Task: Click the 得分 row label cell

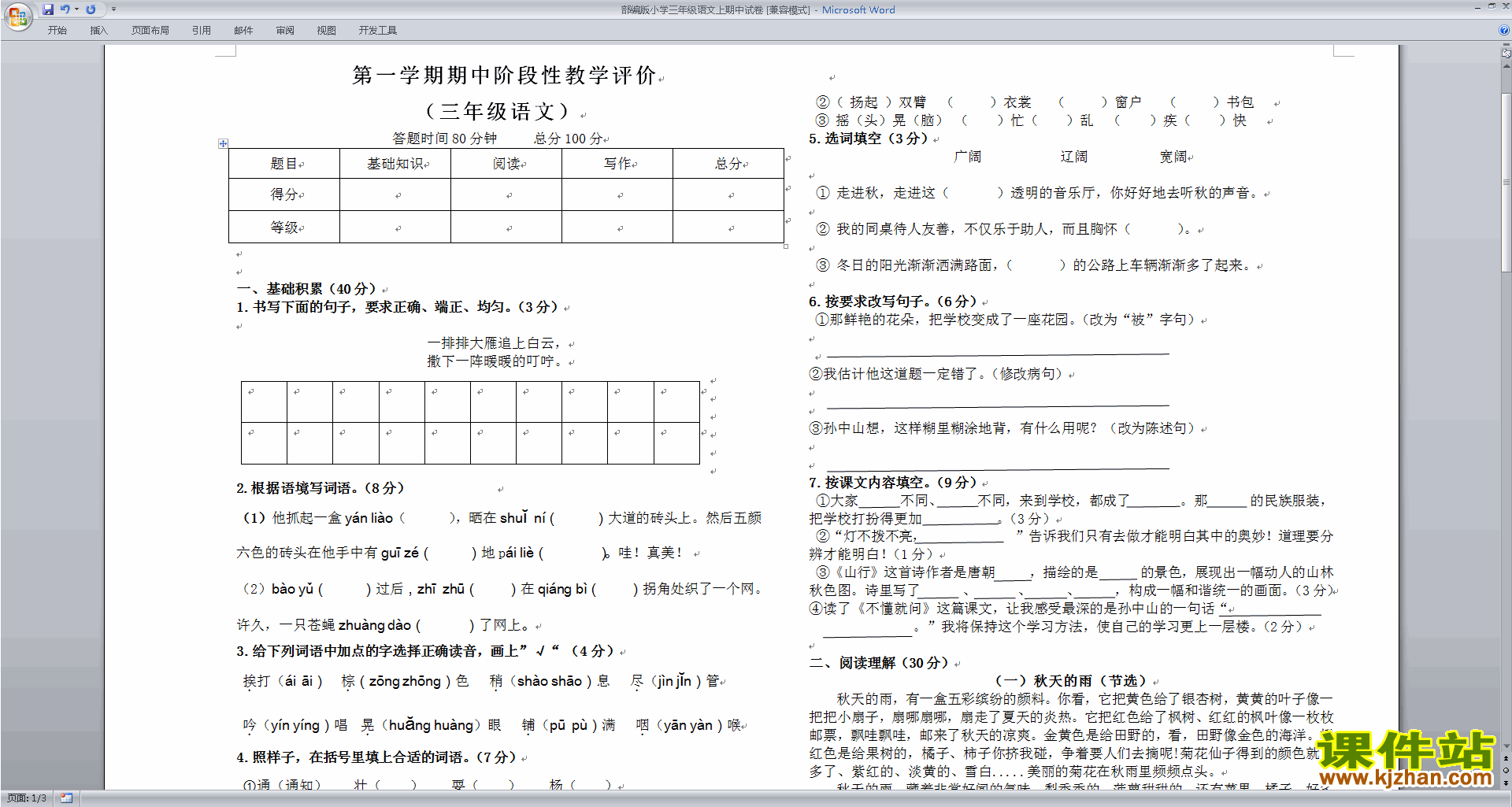Action: click(284, 194)
